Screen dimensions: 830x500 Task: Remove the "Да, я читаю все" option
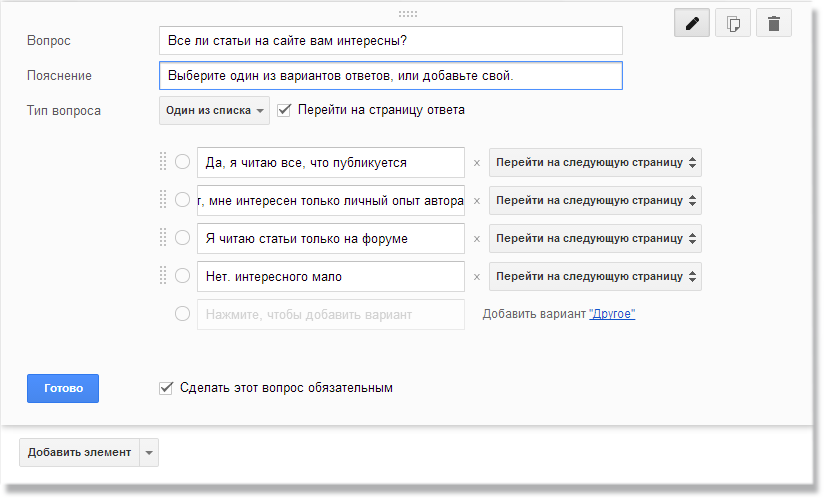[477, 162]
